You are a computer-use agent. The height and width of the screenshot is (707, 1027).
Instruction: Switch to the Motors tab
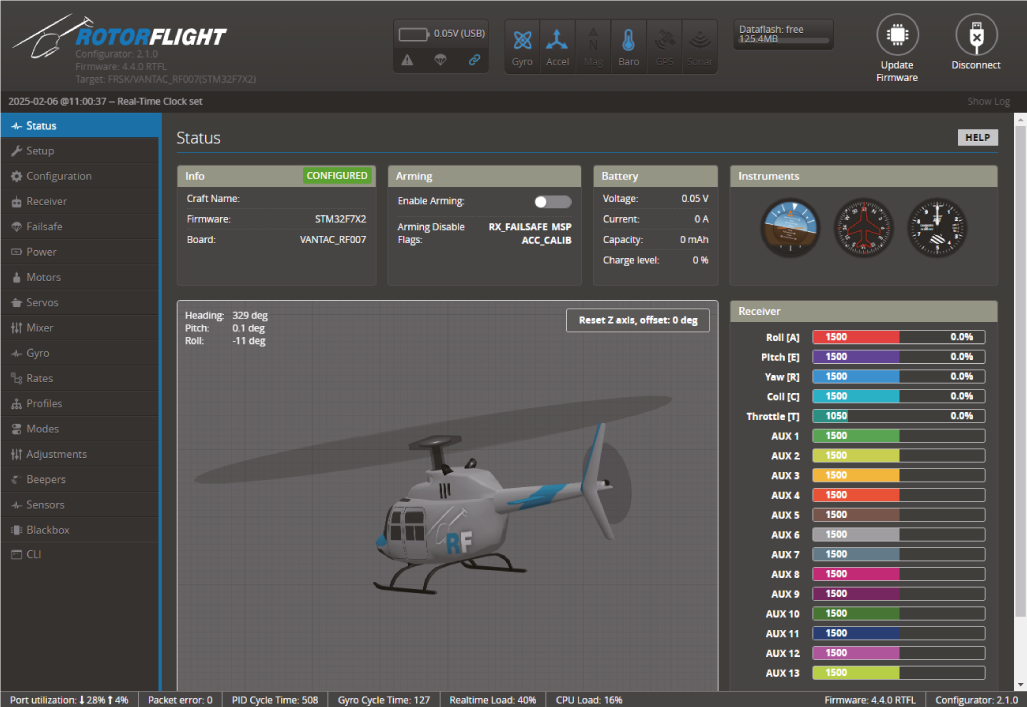click(x=43, y=277)
